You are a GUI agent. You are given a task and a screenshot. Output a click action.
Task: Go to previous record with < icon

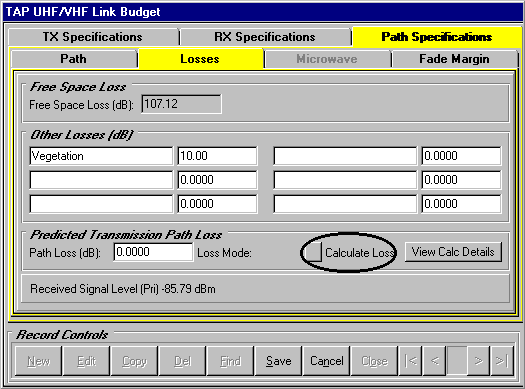click(435, 361)
